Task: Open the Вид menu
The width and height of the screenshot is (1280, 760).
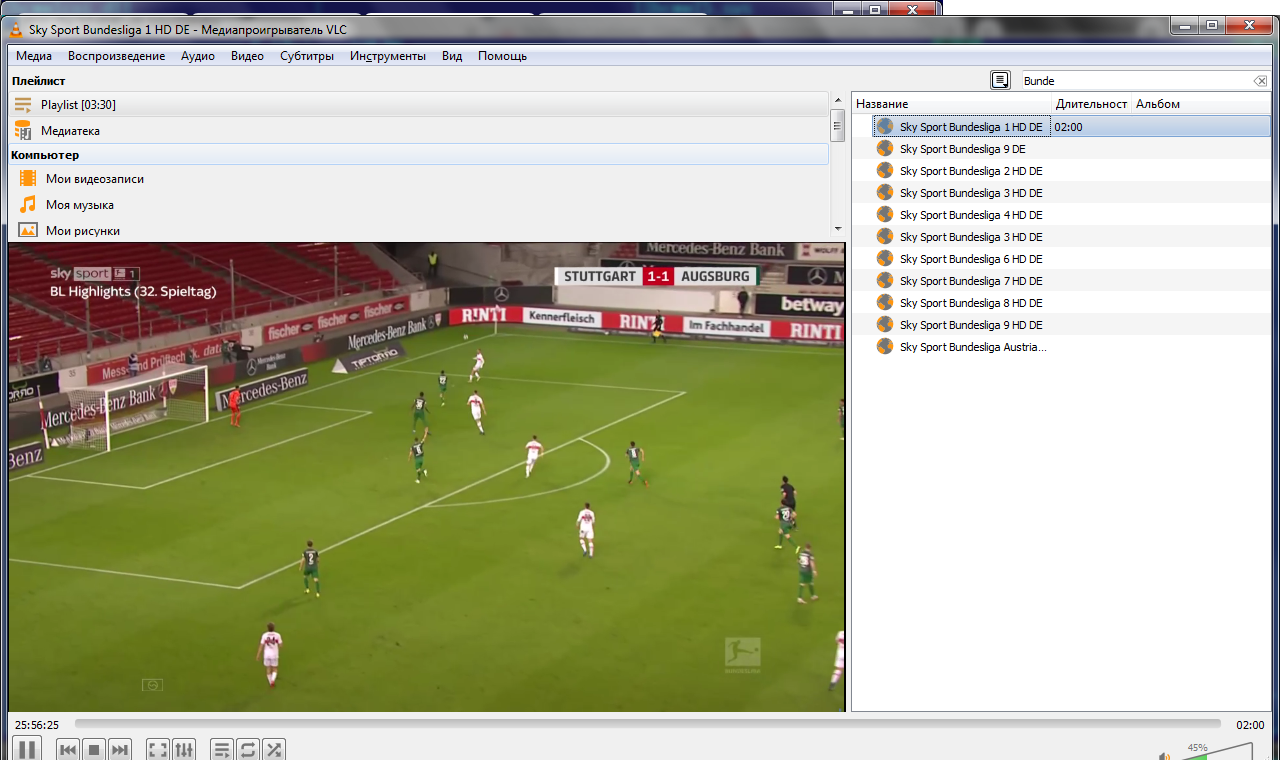Action: (x=452, y=56)
